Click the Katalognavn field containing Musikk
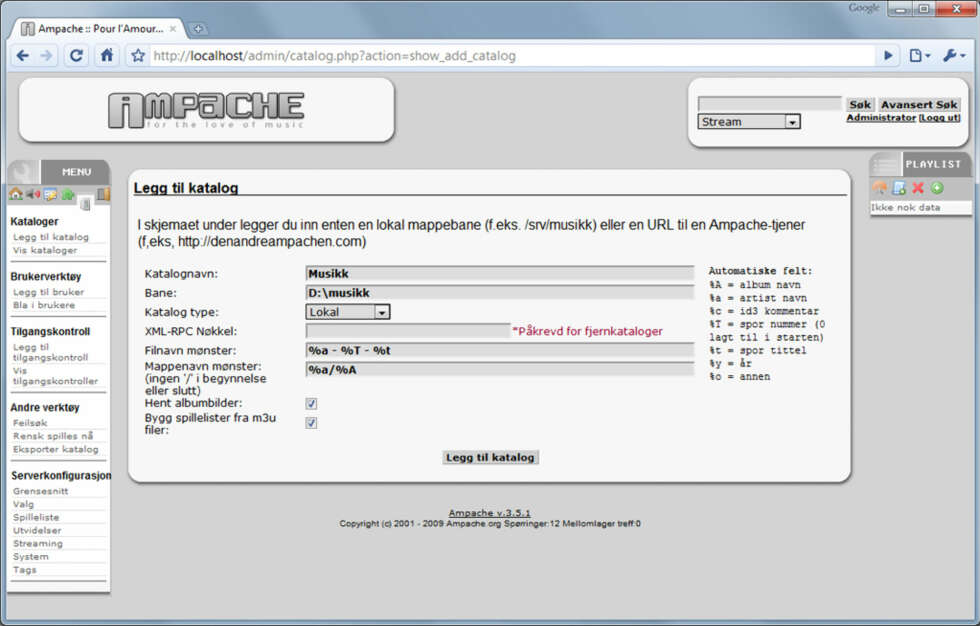 pyautogui.click(x=499, y=273)
